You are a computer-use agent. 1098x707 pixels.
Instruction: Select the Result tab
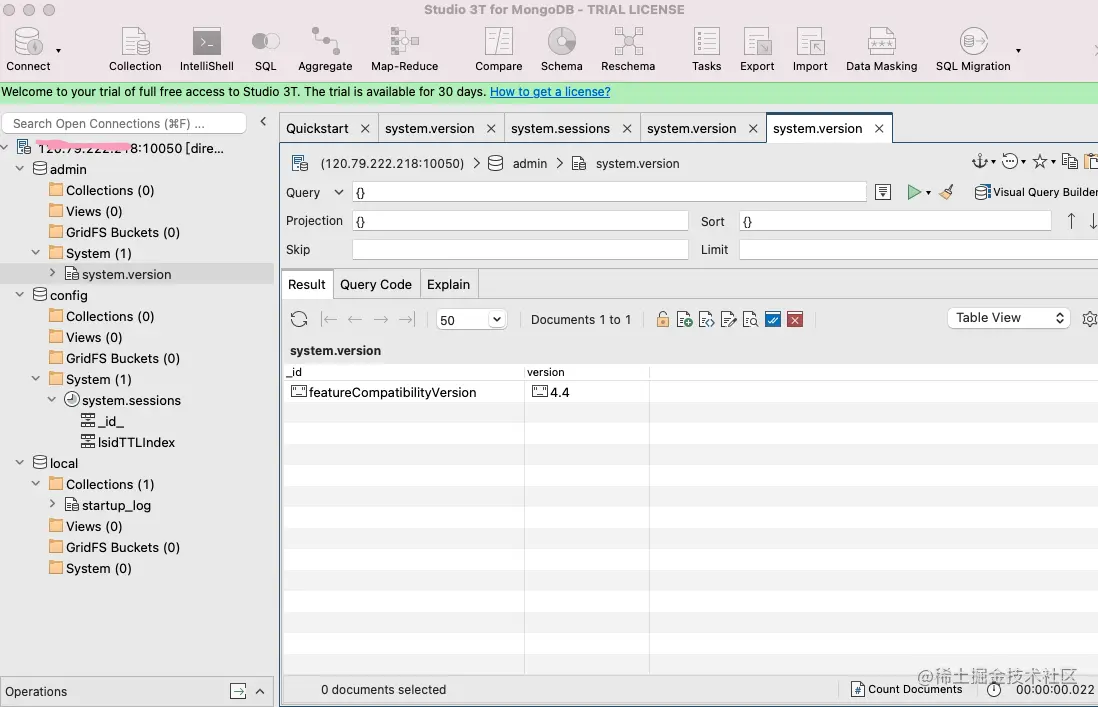coord(307,284)
